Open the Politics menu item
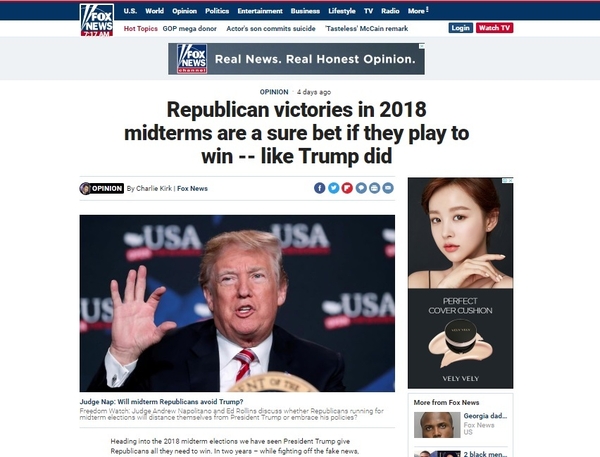600x457 pixels. [217, 11]
